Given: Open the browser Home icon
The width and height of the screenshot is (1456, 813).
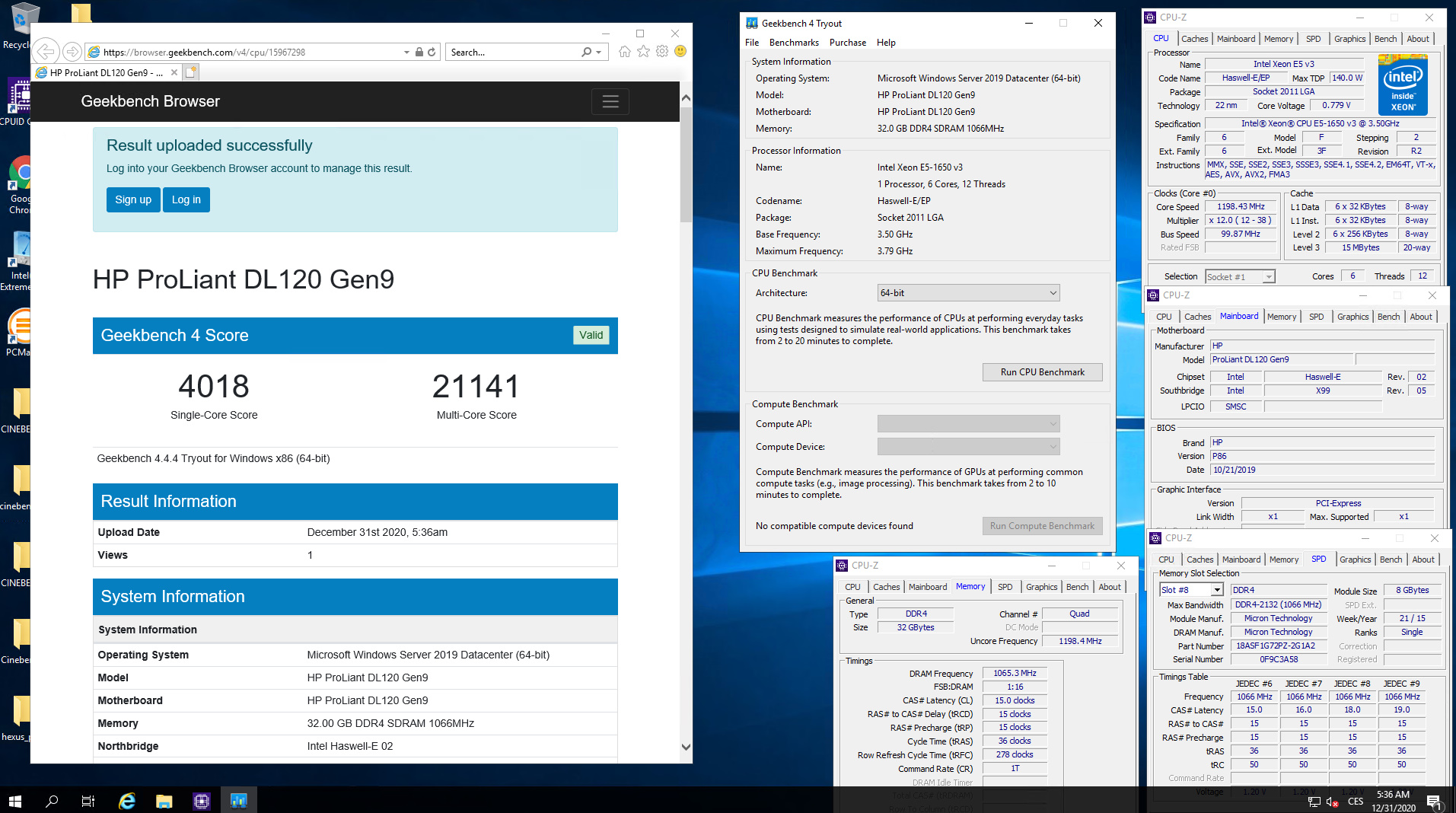Looking at the screenshot, I should coord(624,51).
